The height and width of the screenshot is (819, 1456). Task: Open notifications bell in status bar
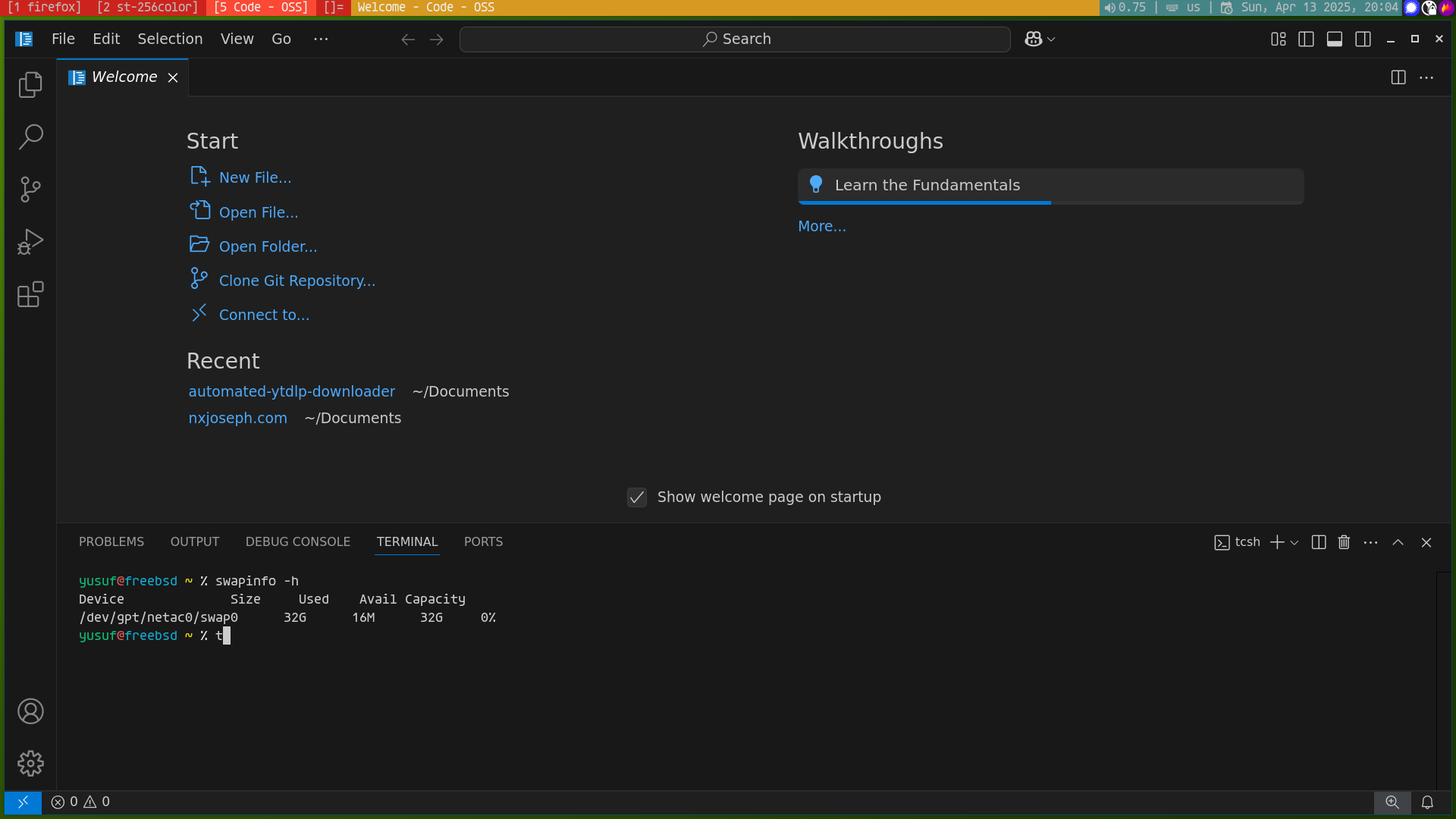coord(1427,802)
